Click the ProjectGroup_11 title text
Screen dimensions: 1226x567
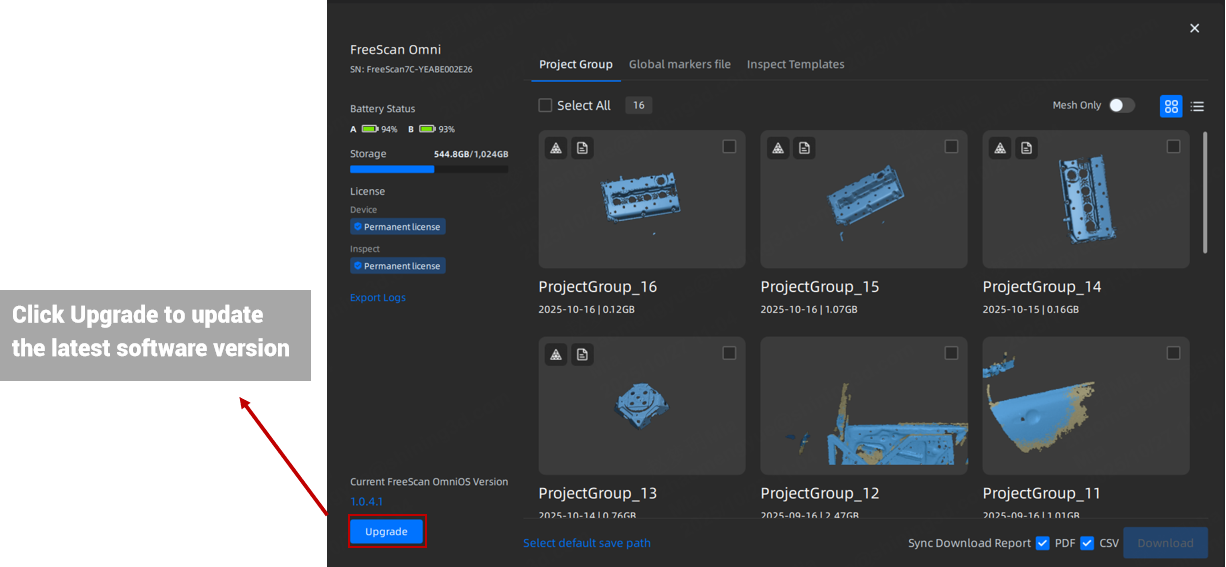(1042, 493)
